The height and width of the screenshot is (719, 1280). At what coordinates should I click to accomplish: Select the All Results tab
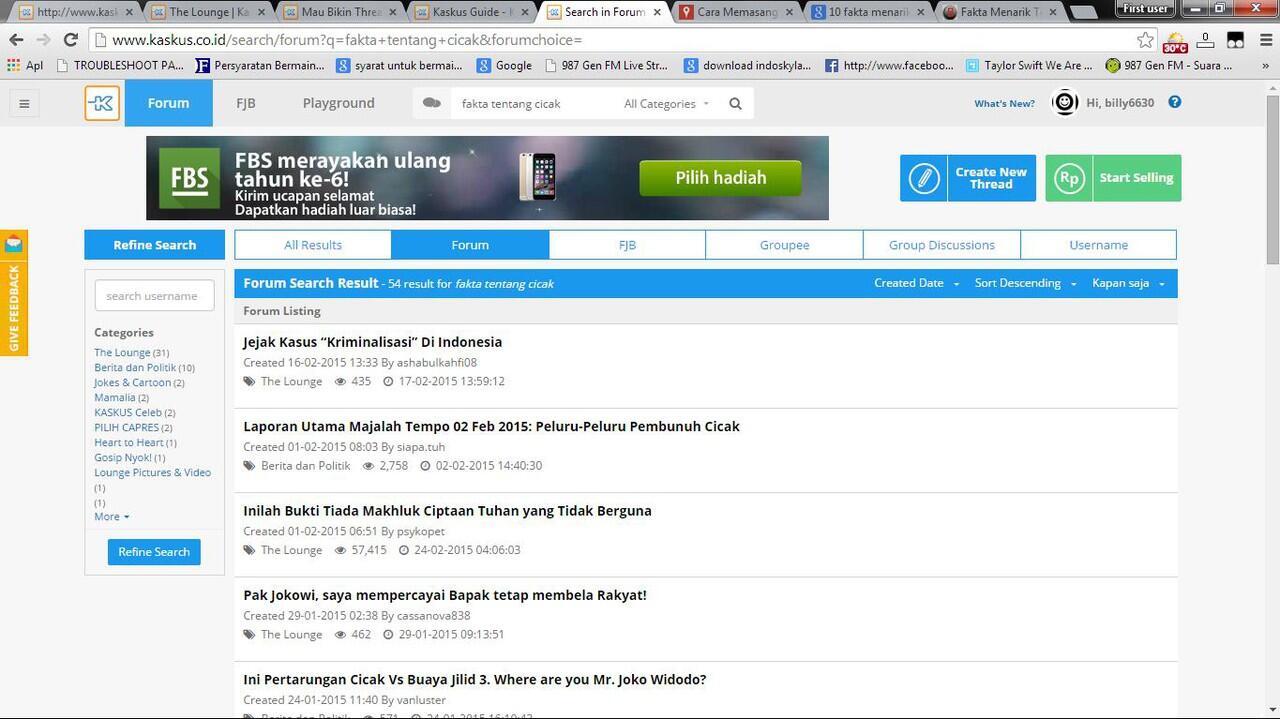point(313,245)
